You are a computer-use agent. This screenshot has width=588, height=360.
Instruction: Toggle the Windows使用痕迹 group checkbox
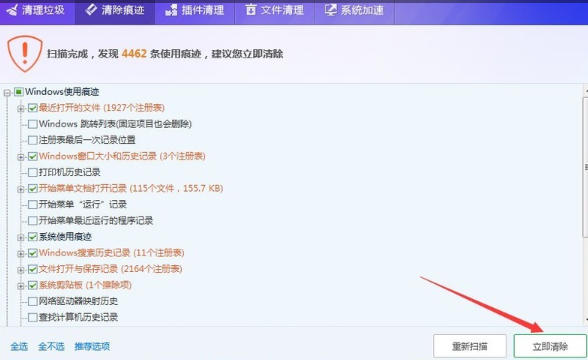(19, 92)
